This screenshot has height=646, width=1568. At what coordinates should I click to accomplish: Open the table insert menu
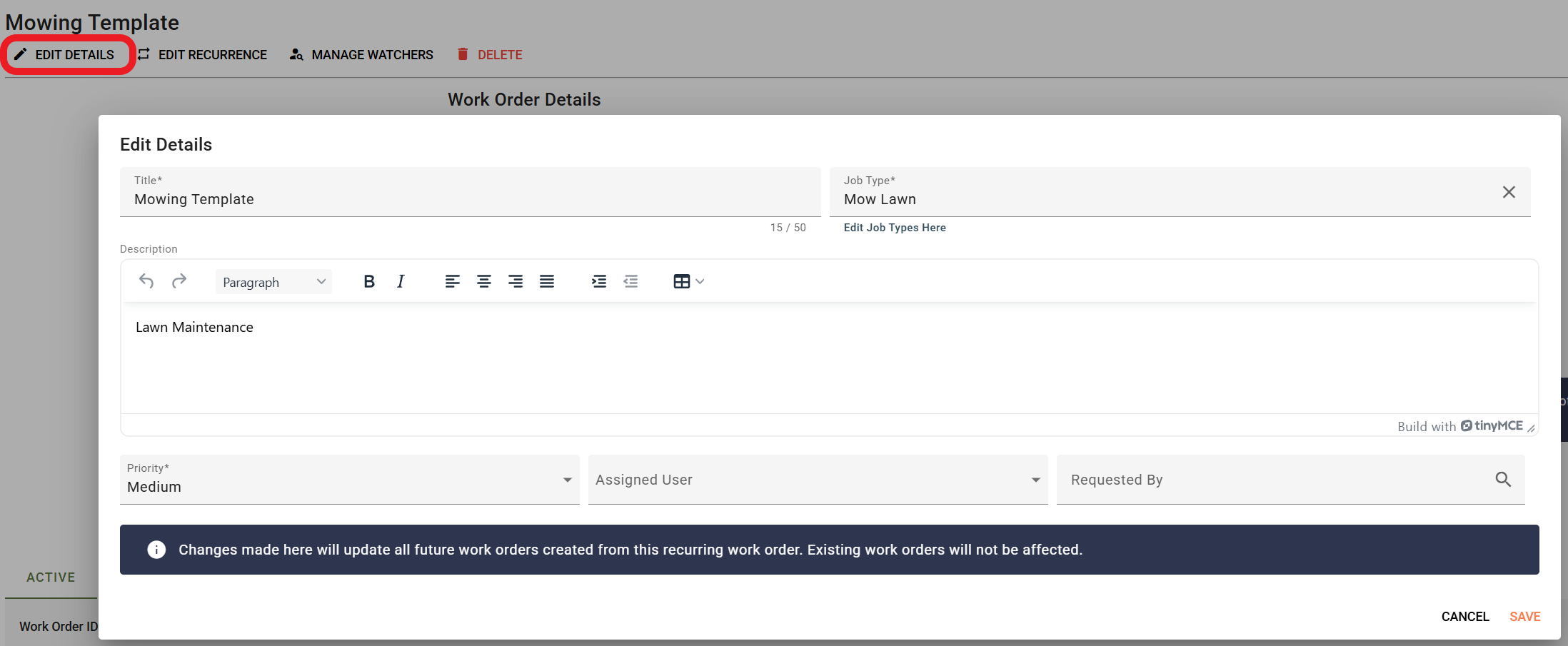point(689,281)
